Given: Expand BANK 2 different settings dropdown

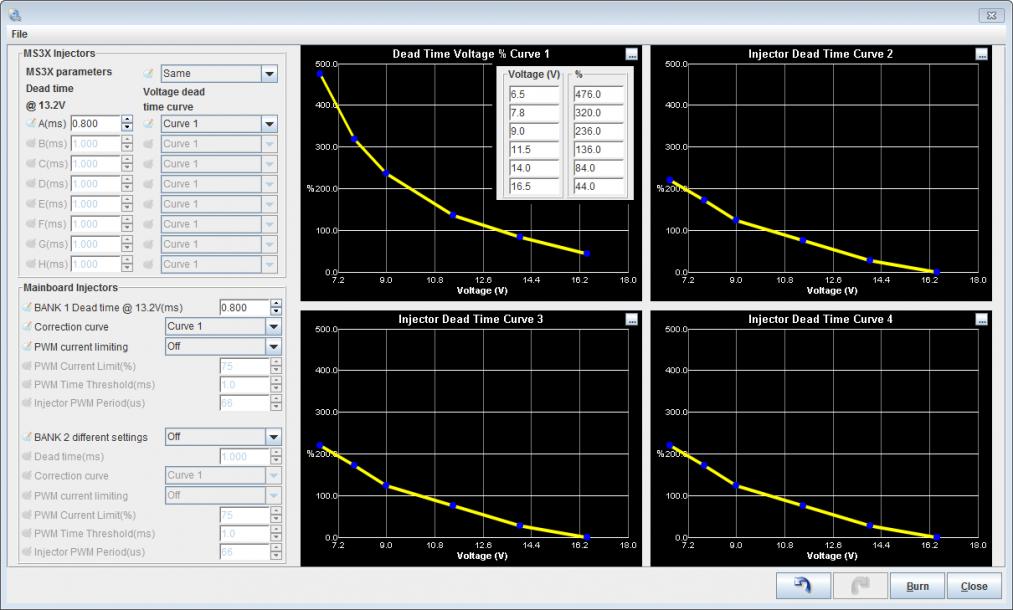Looking at the screenshot, I should pos(273,437).
